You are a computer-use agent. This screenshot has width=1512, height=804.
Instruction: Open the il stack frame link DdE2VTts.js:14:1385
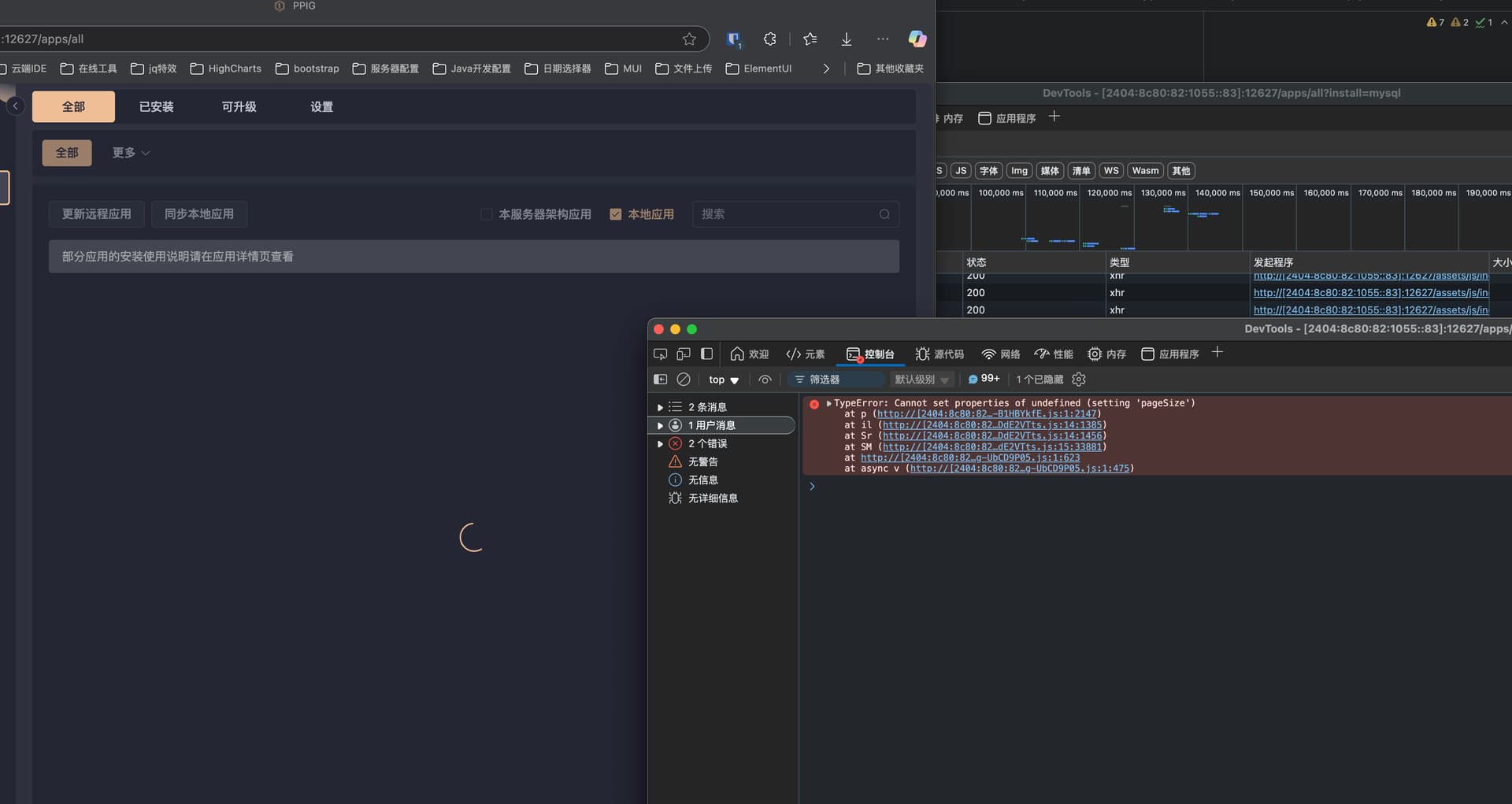(992, 424)
